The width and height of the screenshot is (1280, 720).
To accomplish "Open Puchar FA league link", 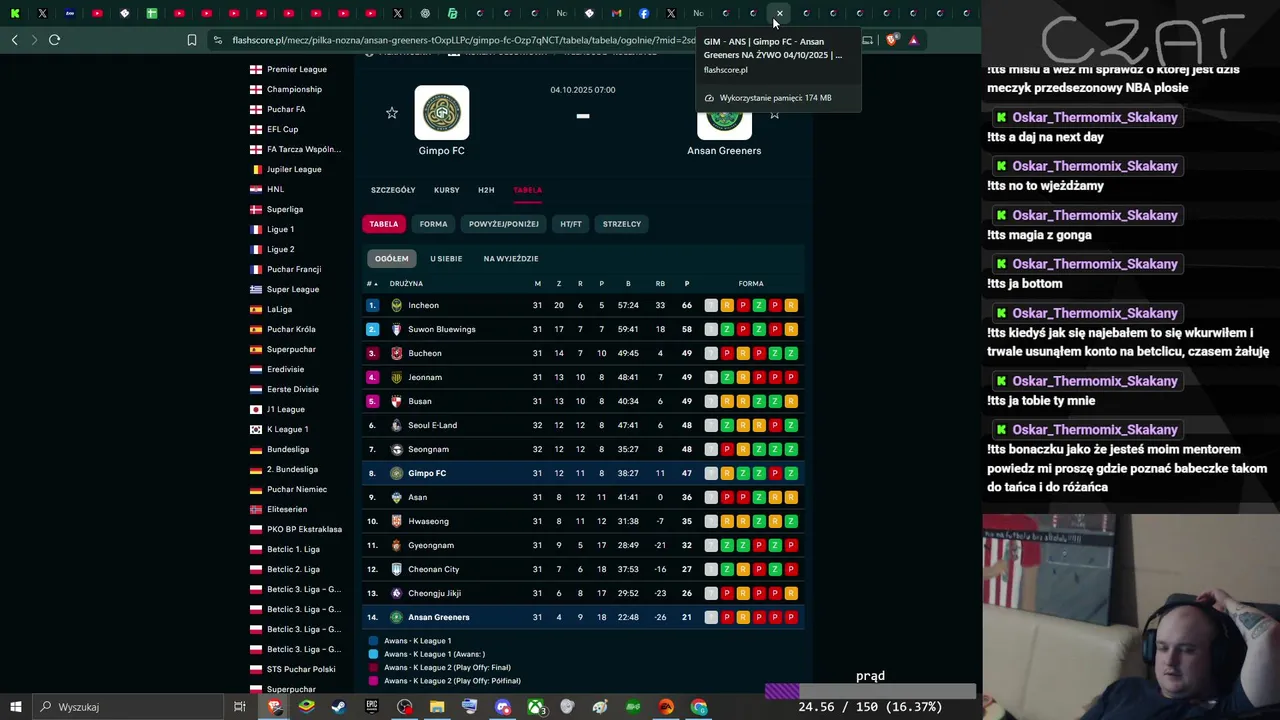I will click(286, 109).
